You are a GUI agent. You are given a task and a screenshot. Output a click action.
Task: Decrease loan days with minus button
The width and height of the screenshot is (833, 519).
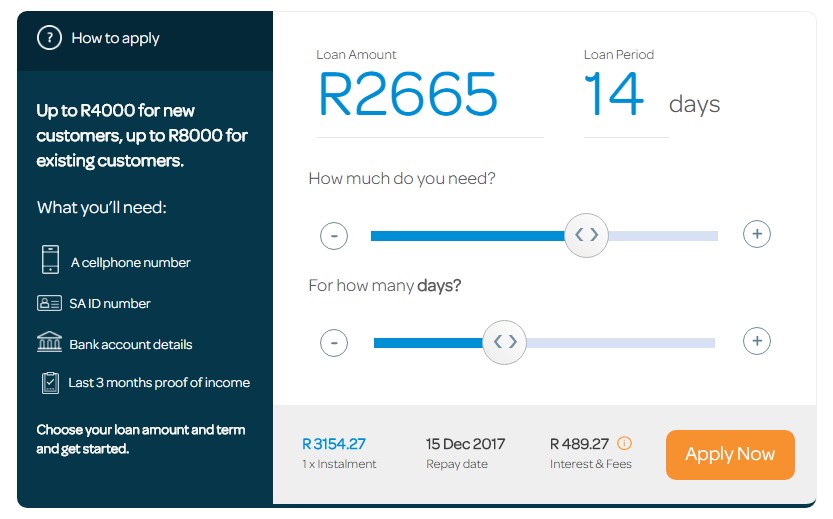pyautogui.click(x=334, y=343)
